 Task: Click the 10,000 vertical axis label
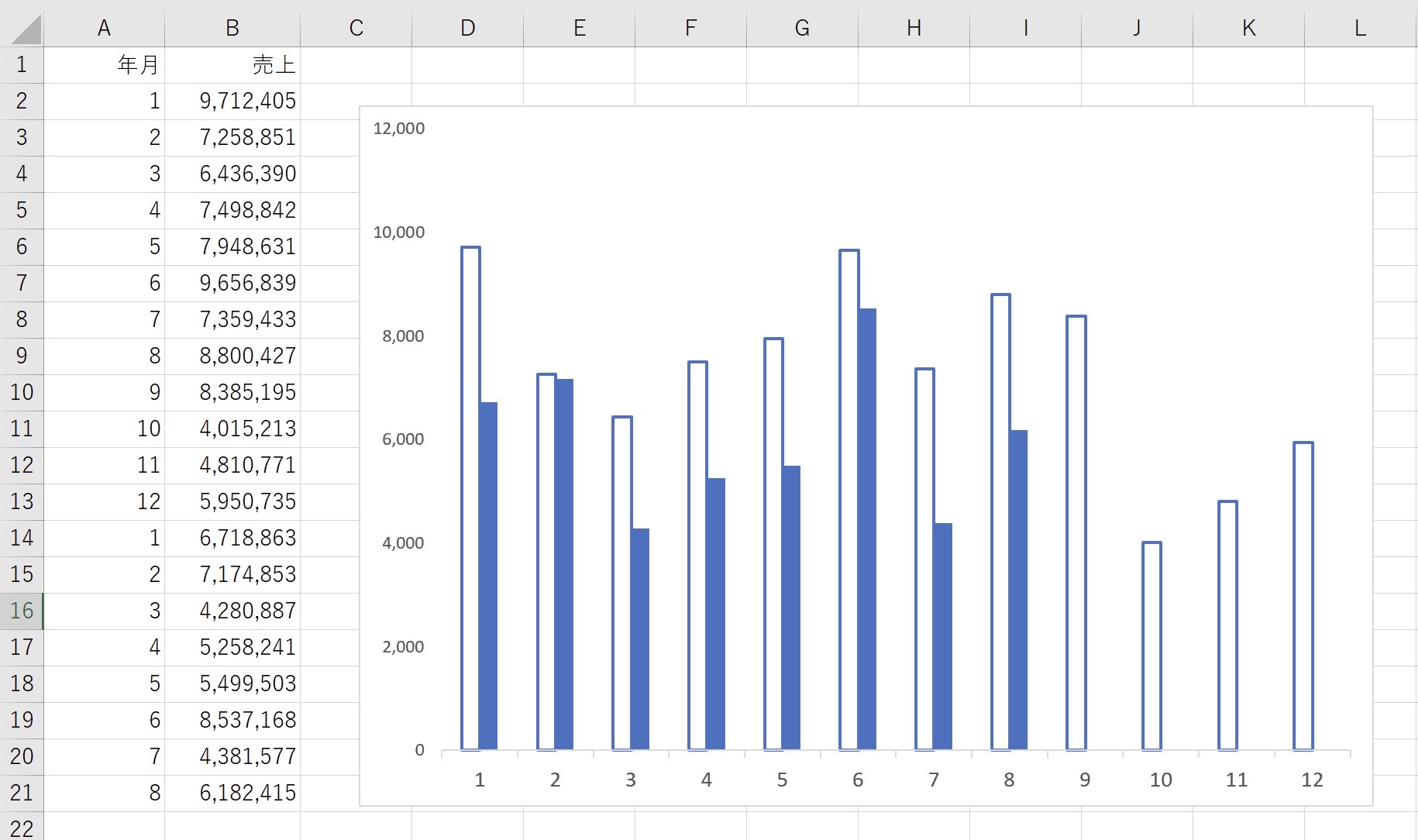399,232
